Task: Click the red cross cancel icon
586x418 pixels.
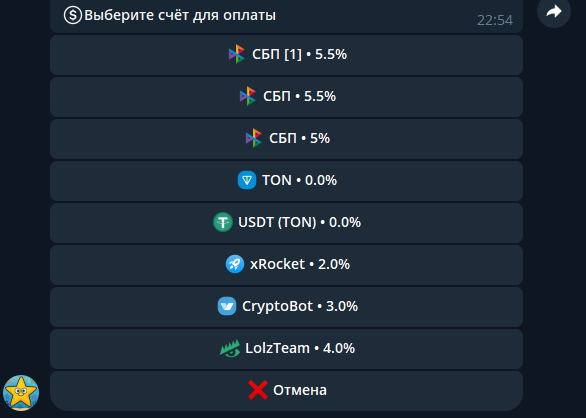Action: point(258,390)
